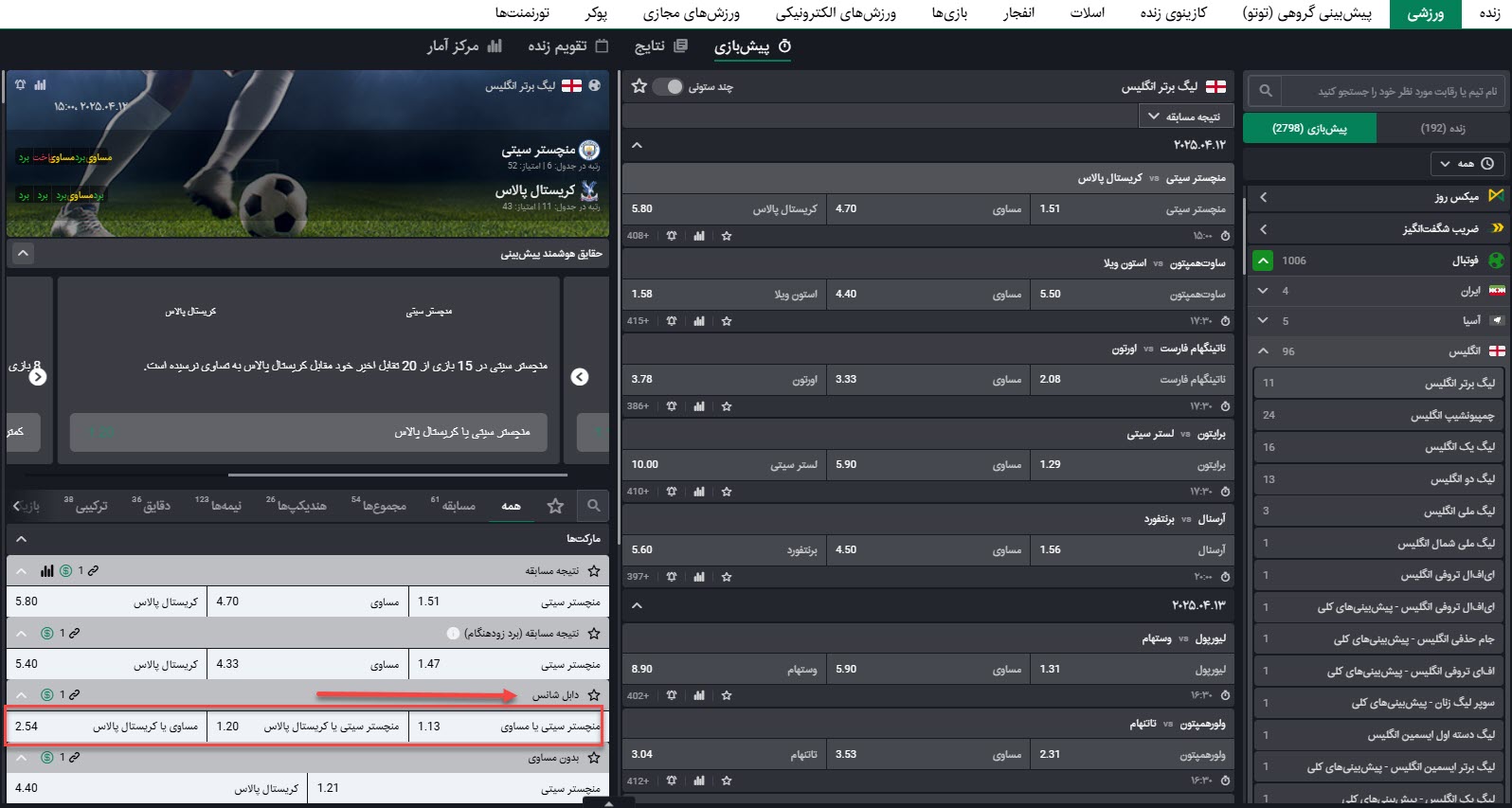Viewport: 1512px width, 808px height.
Task: Click bell icon on the match banner
Action: 20,85
